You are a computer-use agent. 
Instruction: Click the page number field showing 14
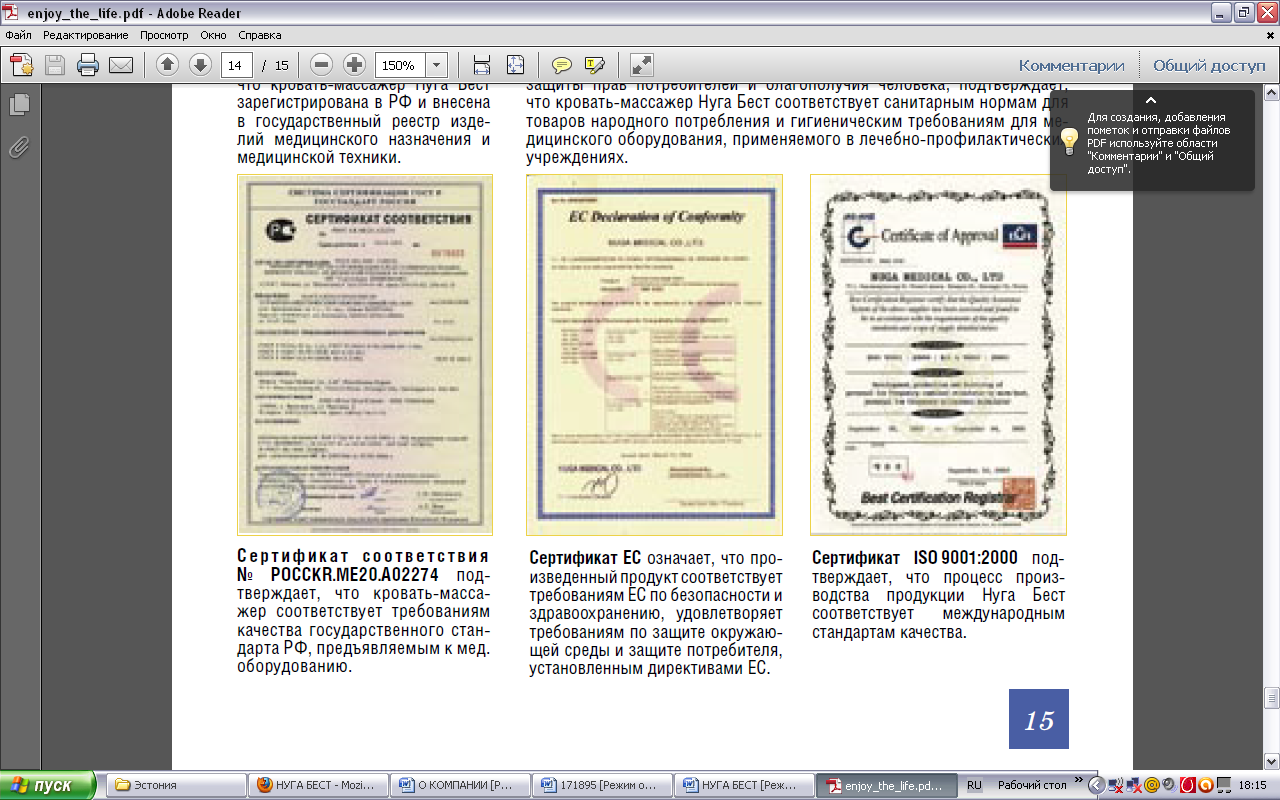236,66
